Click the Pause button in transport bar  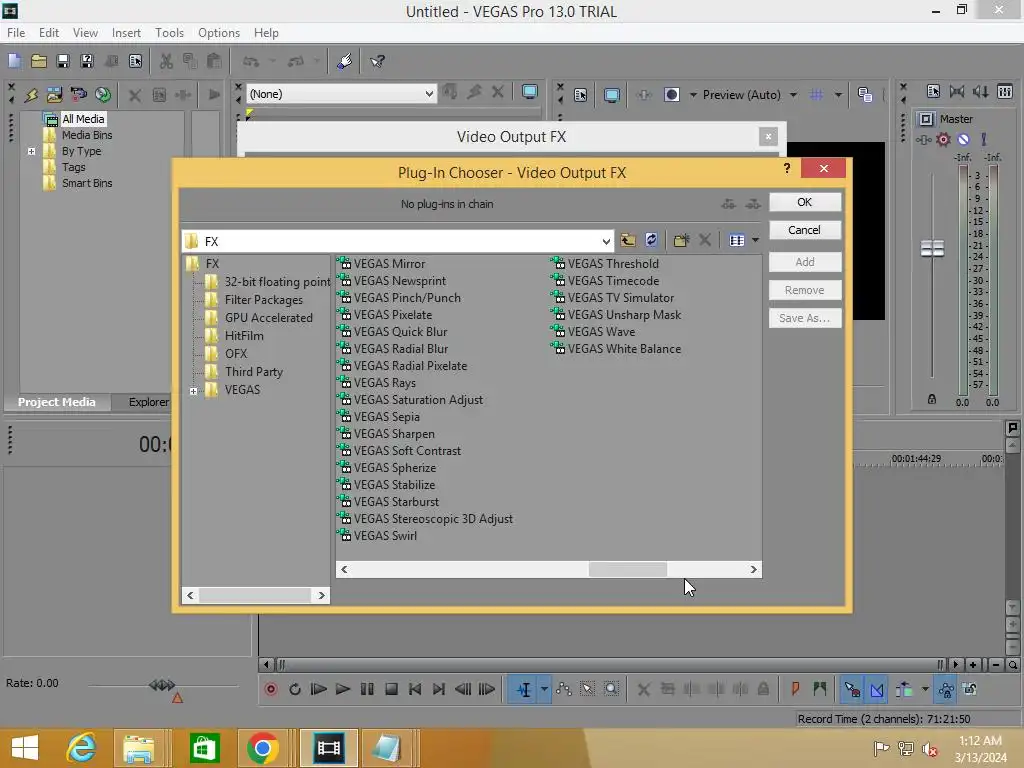[367, 689]
